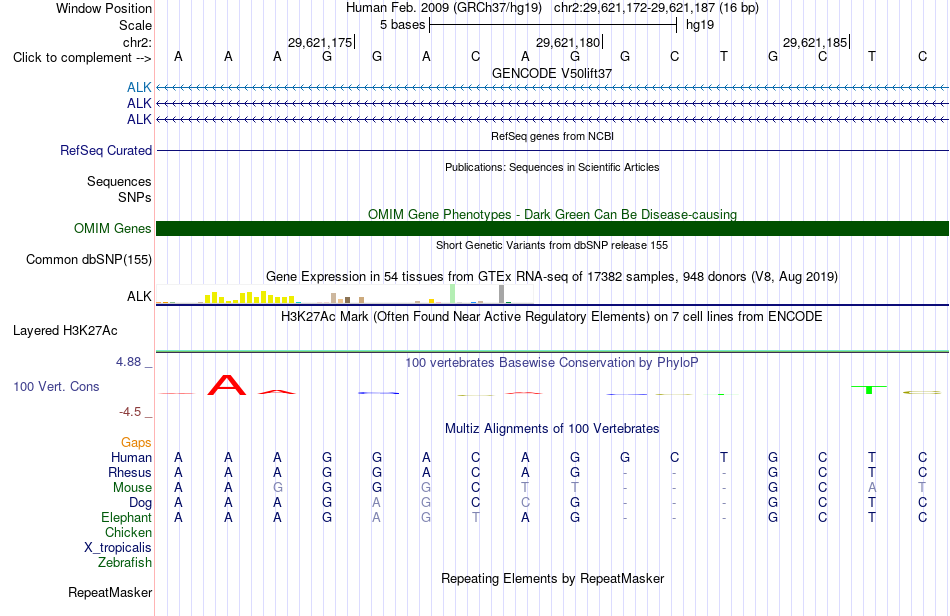Click the green T conservation bar in PhyloP
Image resolution: width=950 pixels, height=616 pixels.
coord(869,389)
